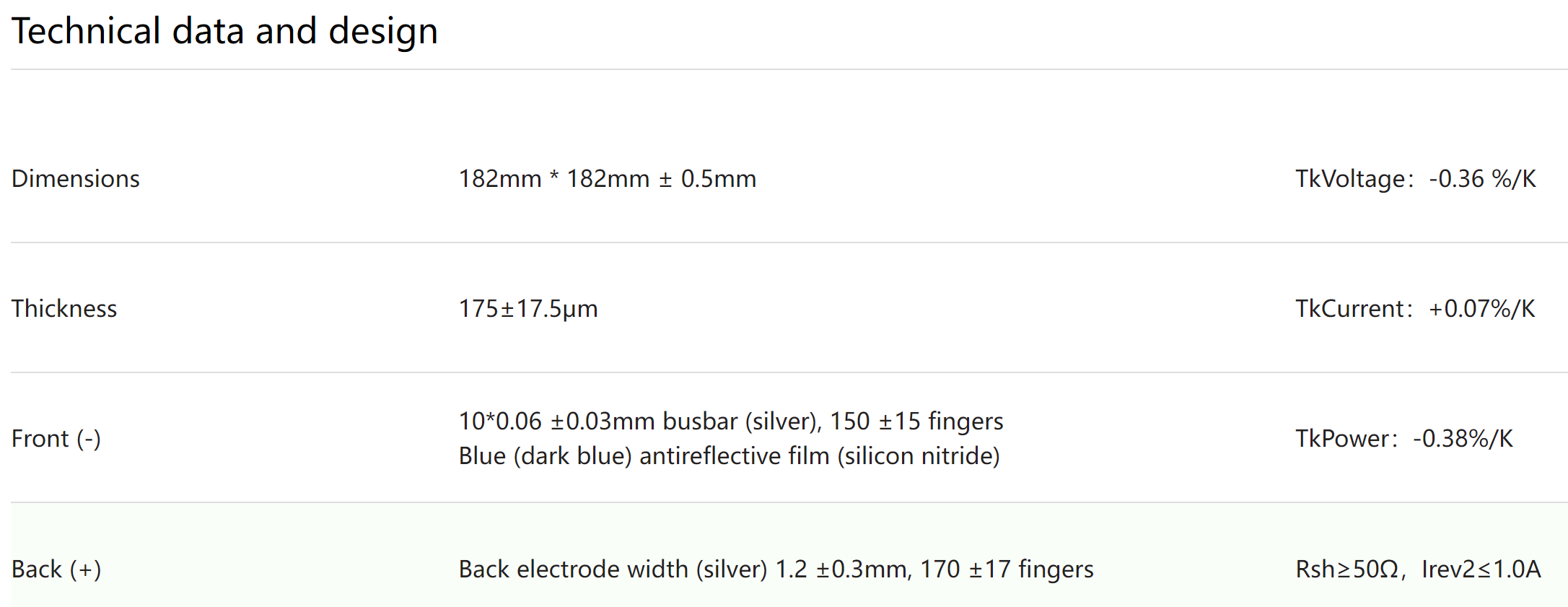1568x607 pixels.
Task: Click the 182mm * 182mm dimensions value
Action: point(608,178)
